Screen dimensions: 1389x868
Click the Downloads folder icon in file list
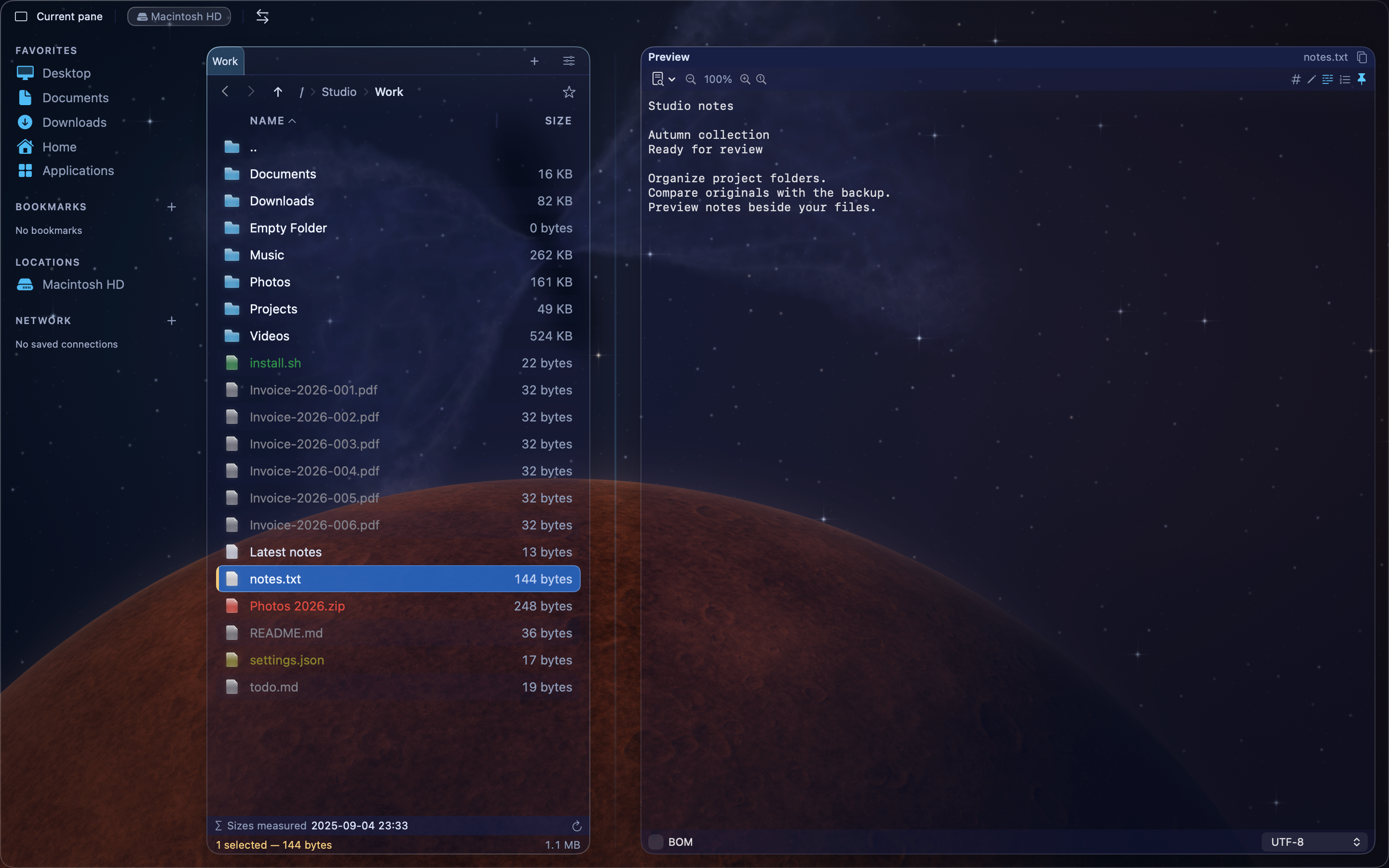[232, 201]
